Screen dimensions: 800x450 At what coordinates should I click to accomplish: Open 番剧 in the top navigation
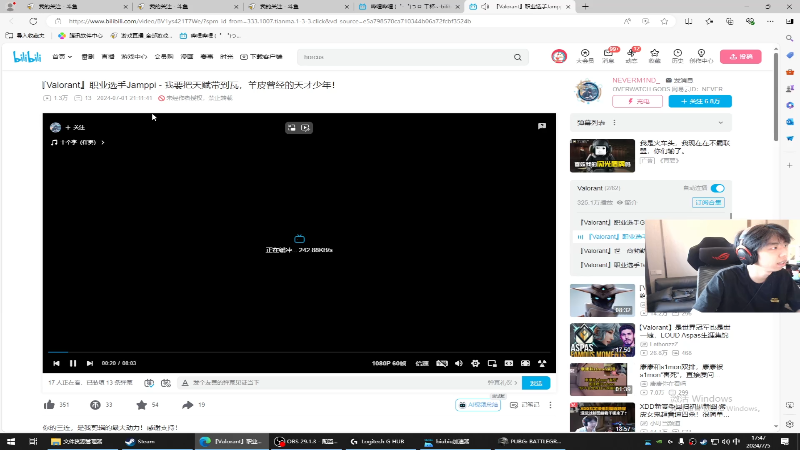(88, 57)
